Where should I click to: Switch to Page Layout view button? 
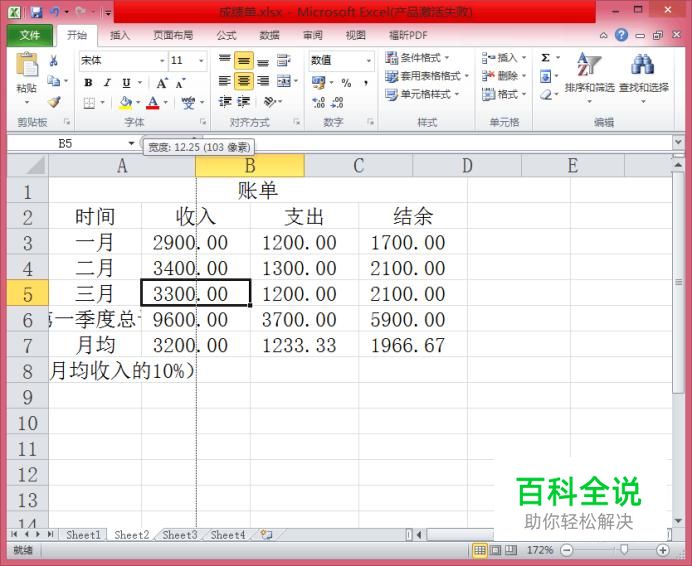(496, 550)
